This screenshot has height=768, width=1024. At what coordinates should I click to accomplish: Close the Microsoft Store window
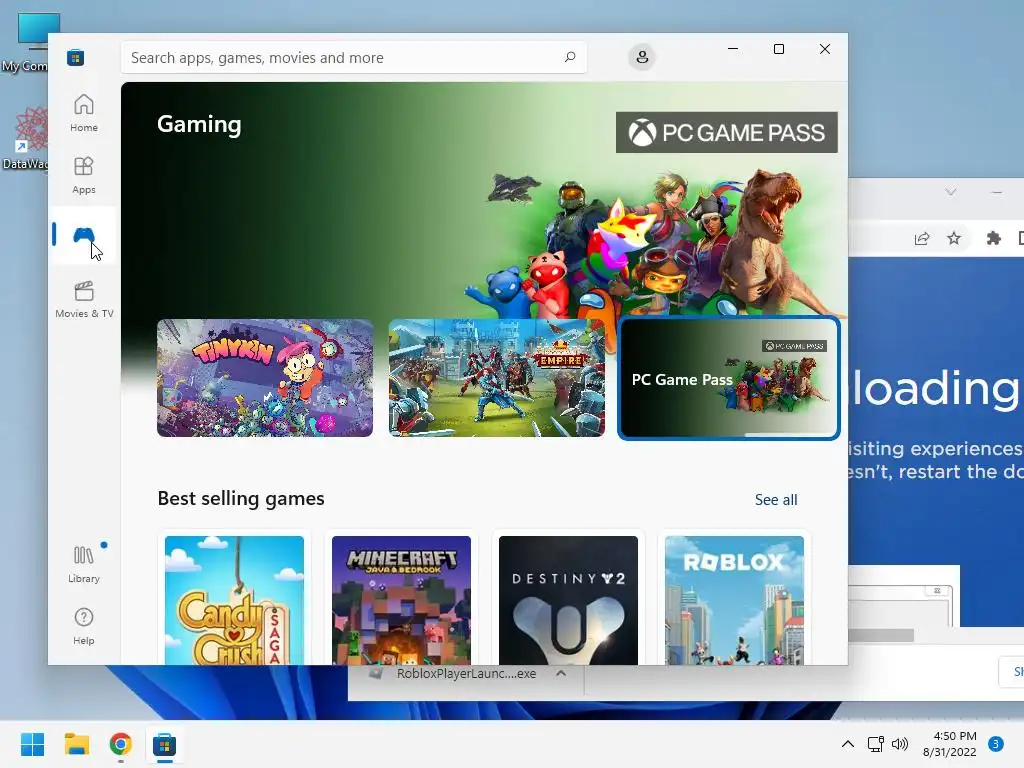(825, 49)
